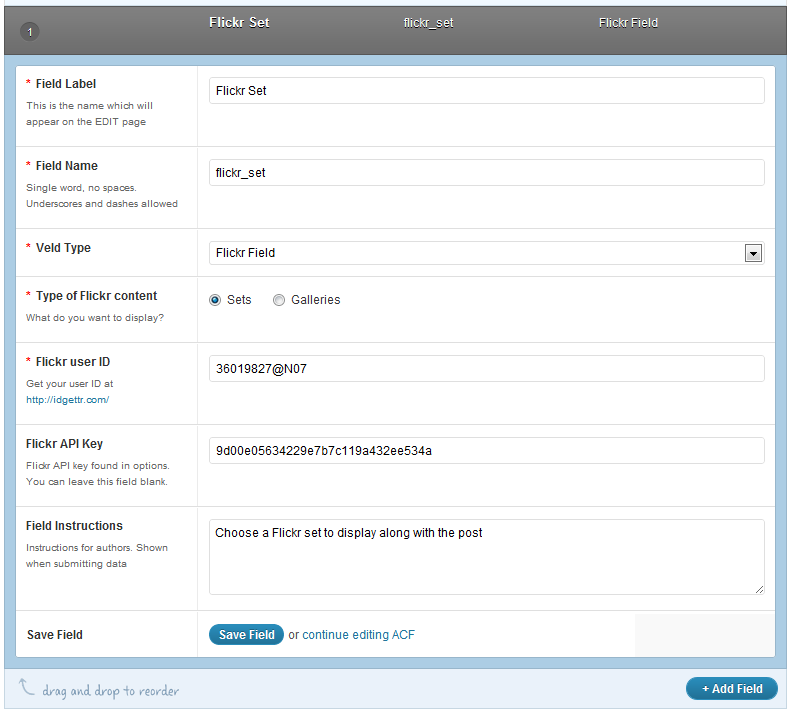The height and width of the screenshot is (713, 791).
Task: Click the drag and drop to reorder hint
Action: point(110,691)
